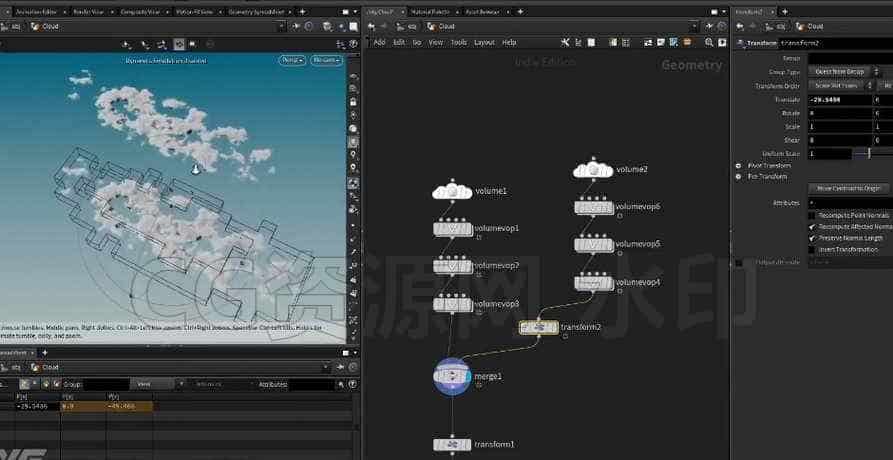Click the Rotate X value field
893x460 pixels.
pyautogui.click(x=840, y=113)
